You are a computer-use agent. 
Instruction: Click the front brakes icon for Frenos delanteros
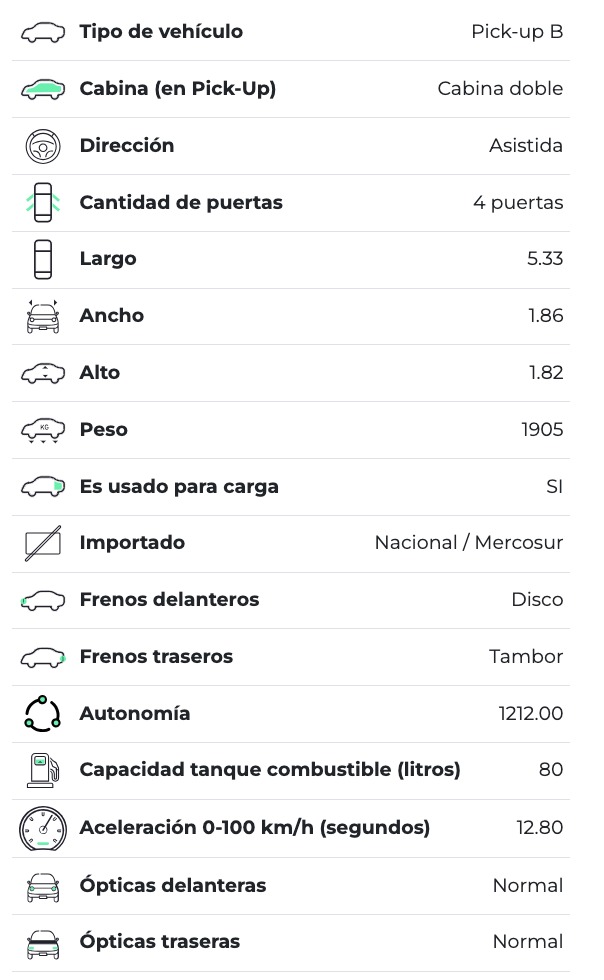coord(43,600)
